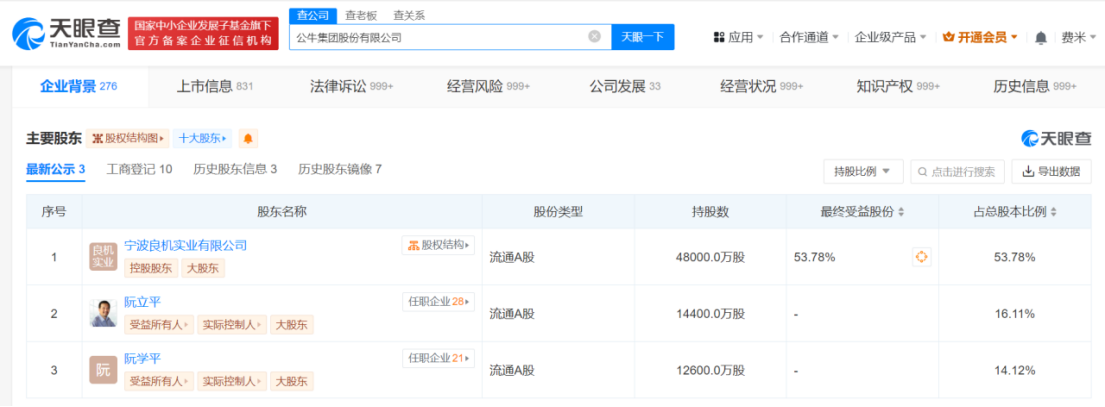Image resolution: width=1105 pixels, height=407 pixels.
Task: Click the 14400.0万股 holdings cell
Action: tap(710, 314)
